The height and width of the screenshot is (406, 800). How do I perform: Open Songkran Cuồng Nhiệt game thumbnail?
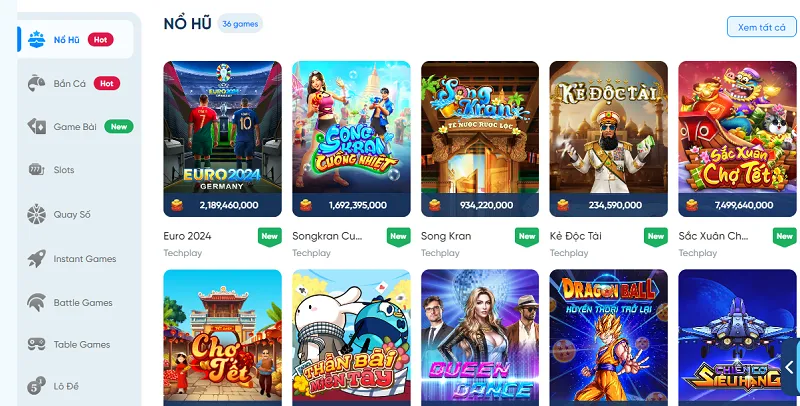point(351,139)
